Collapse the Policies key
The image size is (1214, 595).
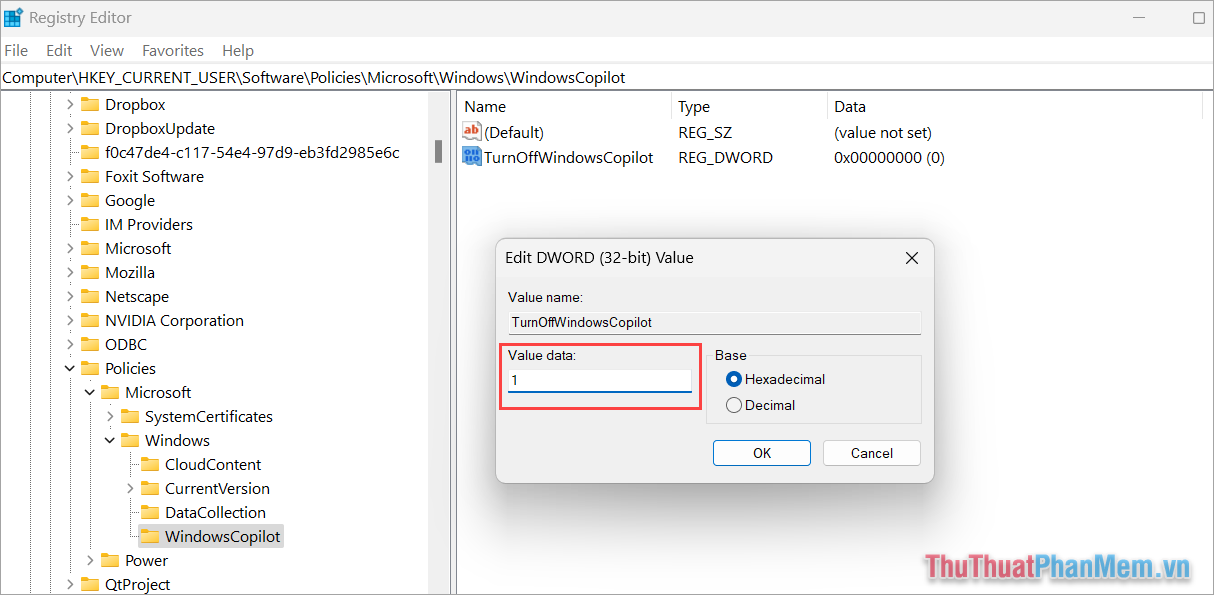point(70,368)
